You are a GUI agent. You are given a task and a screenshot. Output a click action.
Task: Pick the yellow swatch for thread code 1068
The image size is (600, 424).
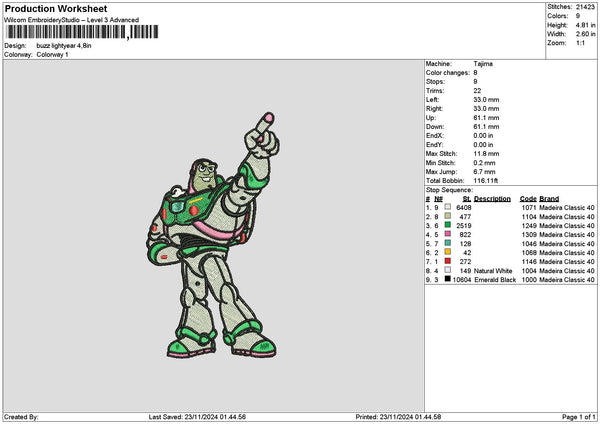pyautogui.click(x=447, y=252)
